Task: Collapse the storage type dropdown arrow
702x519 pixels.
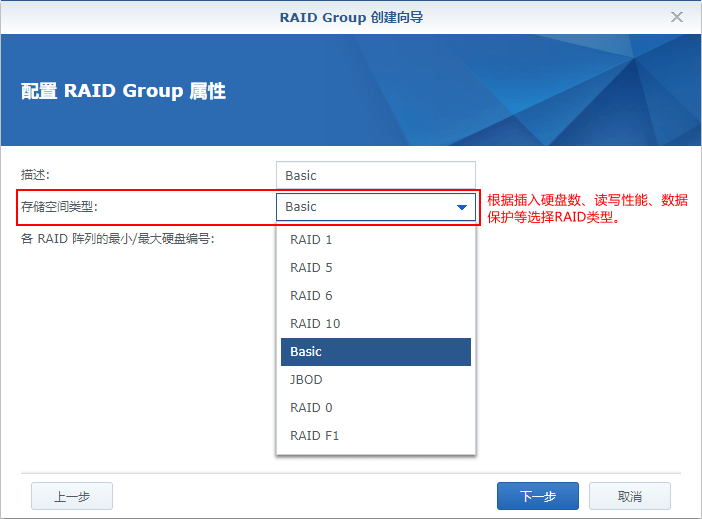Action: [x=462, y=207]
